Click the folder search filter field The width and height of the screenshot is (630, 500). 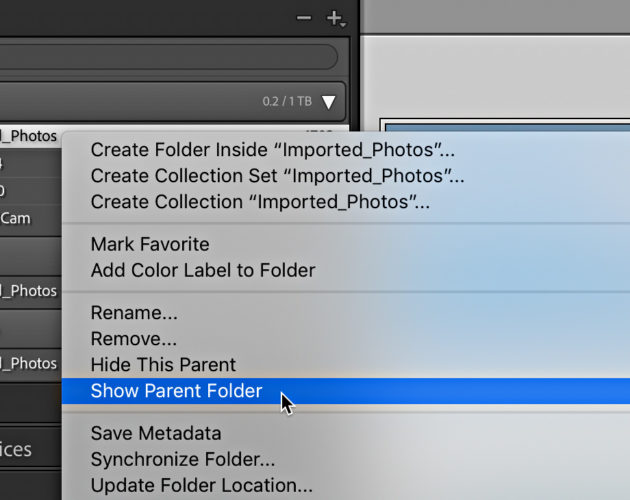coord(168,57)
